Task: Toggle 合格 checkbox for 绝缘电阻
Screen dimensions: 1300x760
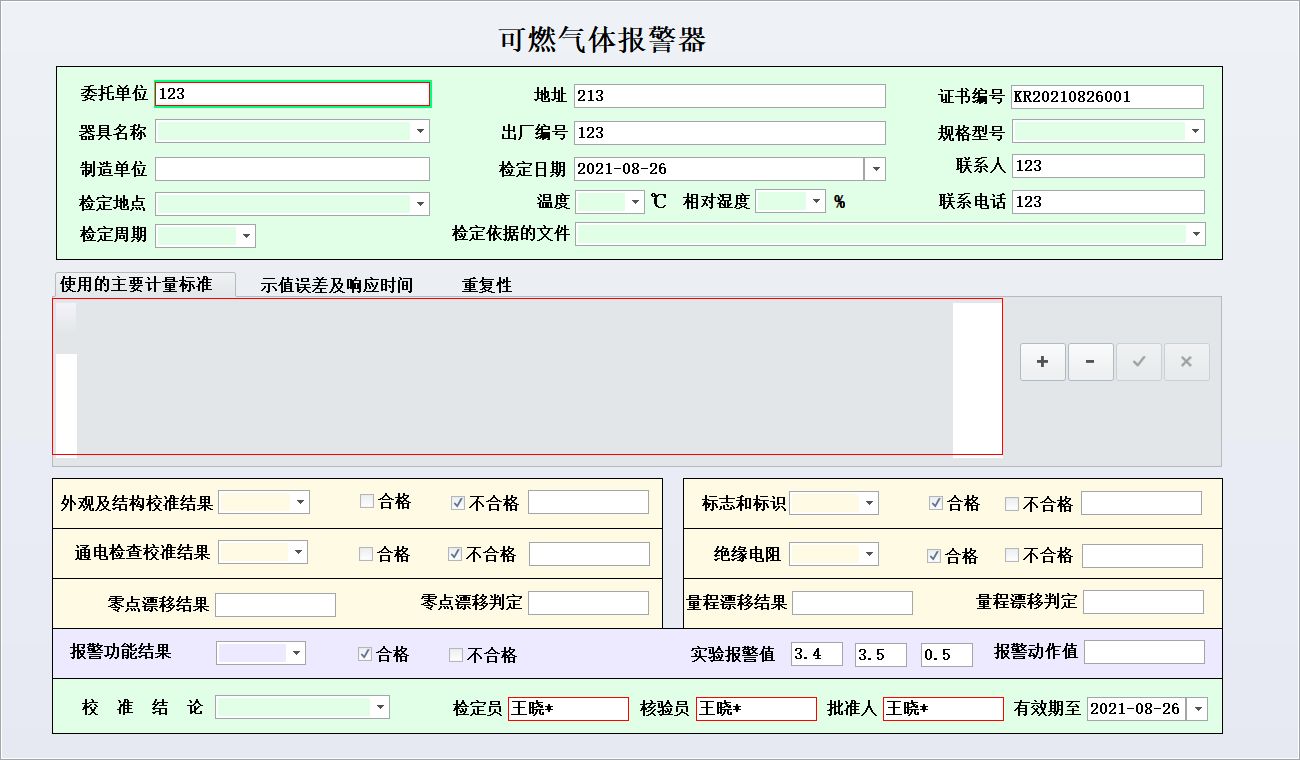Action: click(934, 556)
